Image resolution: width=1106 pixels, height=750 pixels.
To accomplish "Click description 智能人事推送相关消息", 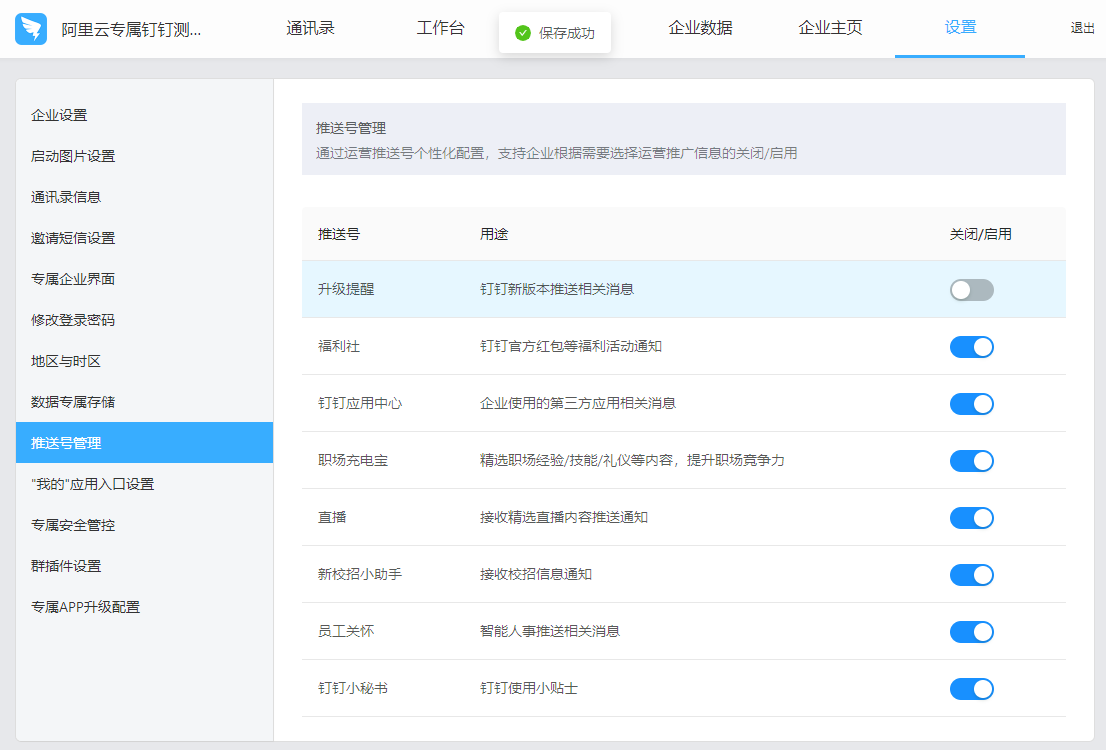I will (549, 631).
